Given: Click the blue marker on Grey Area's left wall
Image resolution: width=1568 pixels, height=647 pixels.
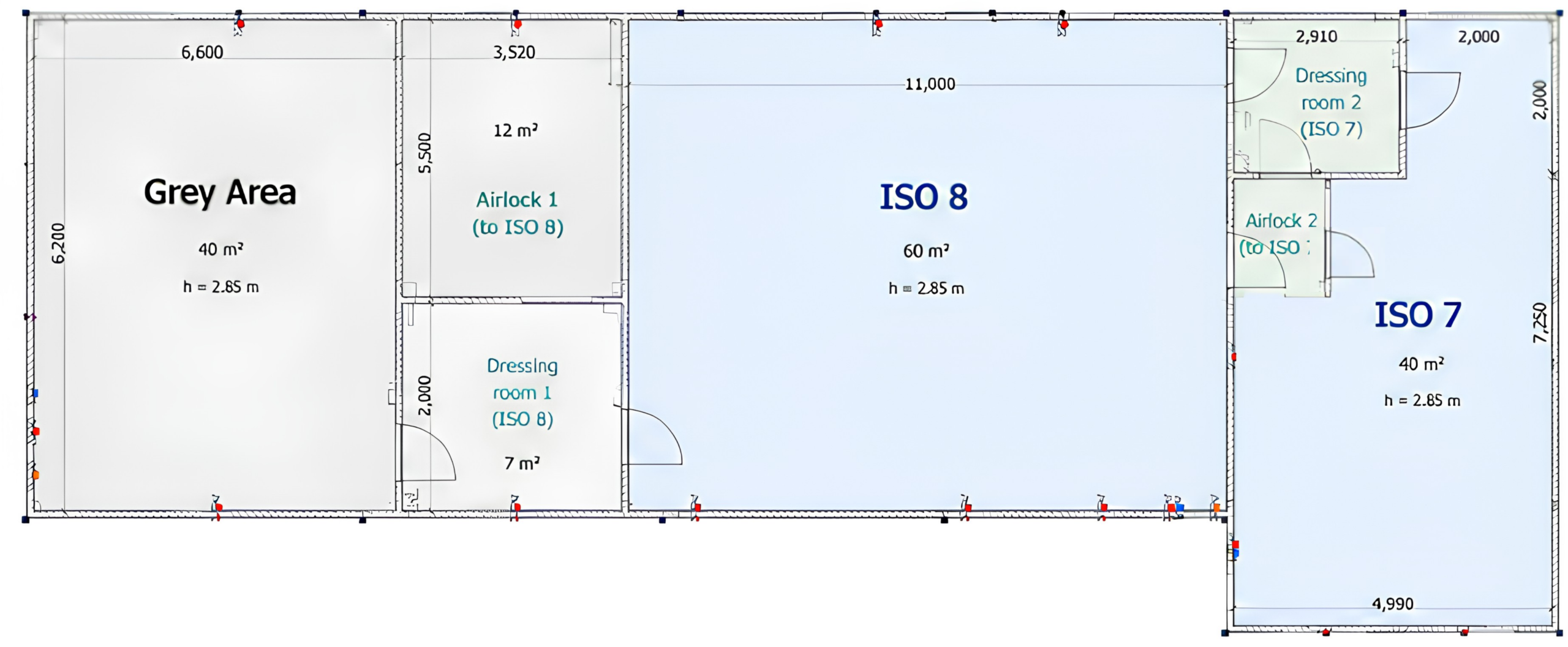Looking at the screenshot, I should pyautogui.click(x=36, y=393).
